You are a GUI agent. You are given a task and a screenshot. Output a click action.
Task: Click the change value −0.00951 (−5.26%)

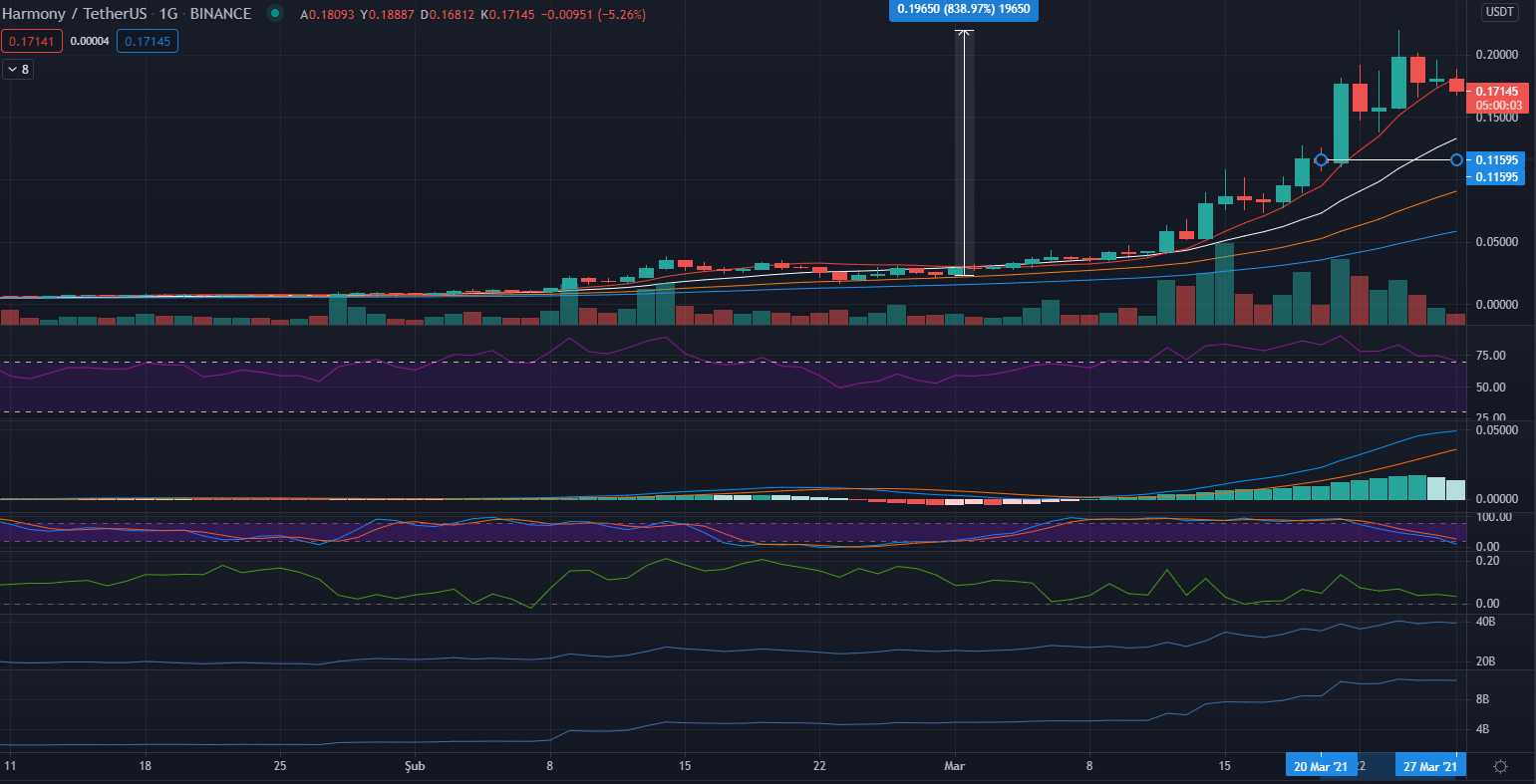[x=593, y=15]
